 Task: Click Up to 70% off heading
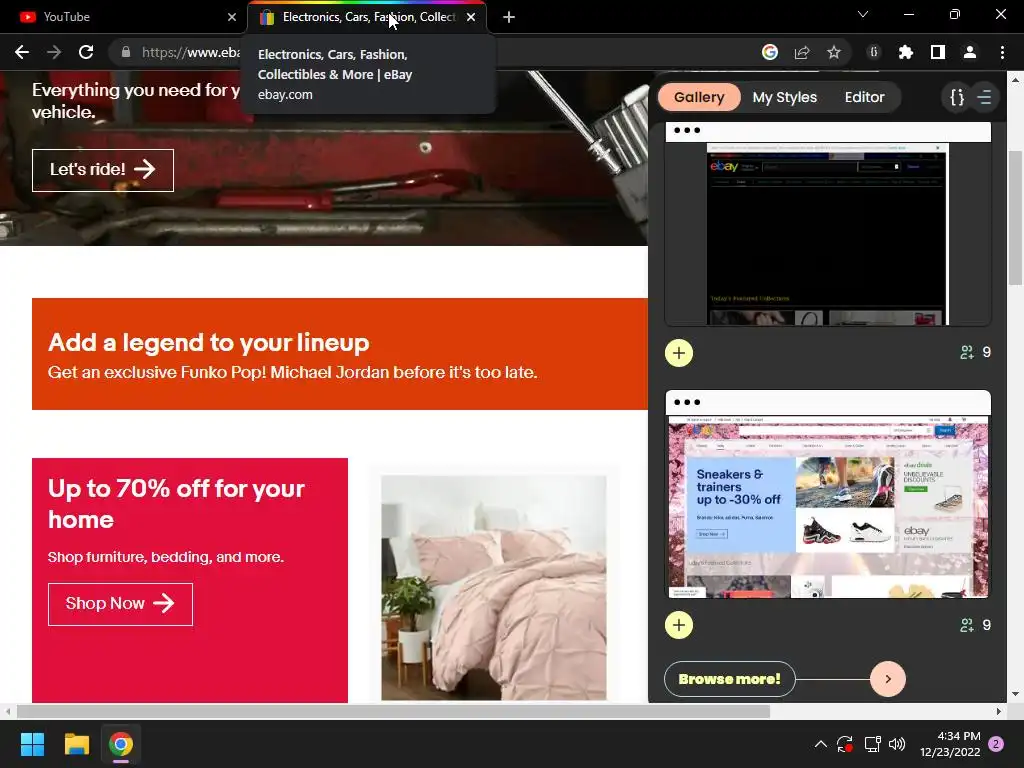coord(176,504)
